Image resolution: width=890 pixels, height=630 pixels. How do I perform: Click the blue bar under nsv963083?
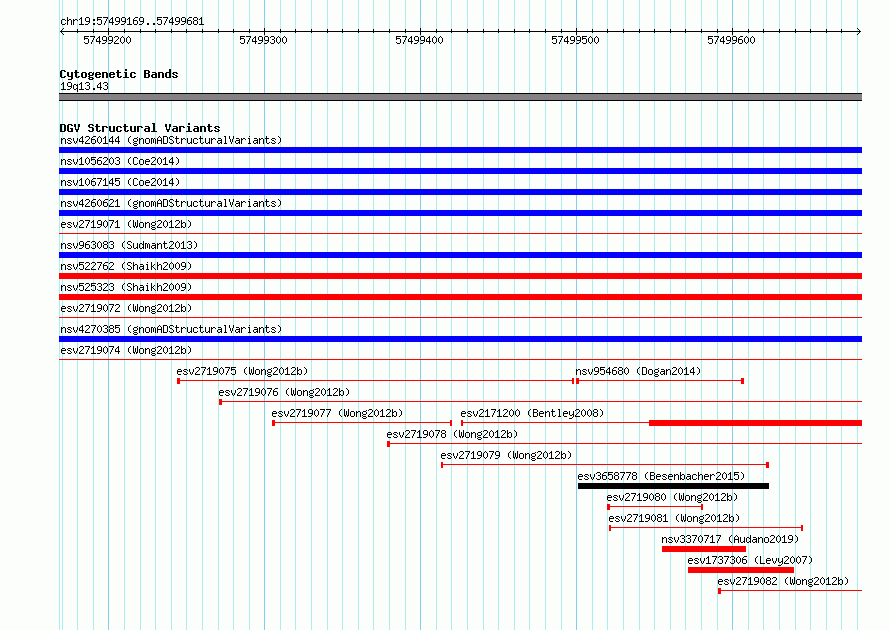coord(460,255)
